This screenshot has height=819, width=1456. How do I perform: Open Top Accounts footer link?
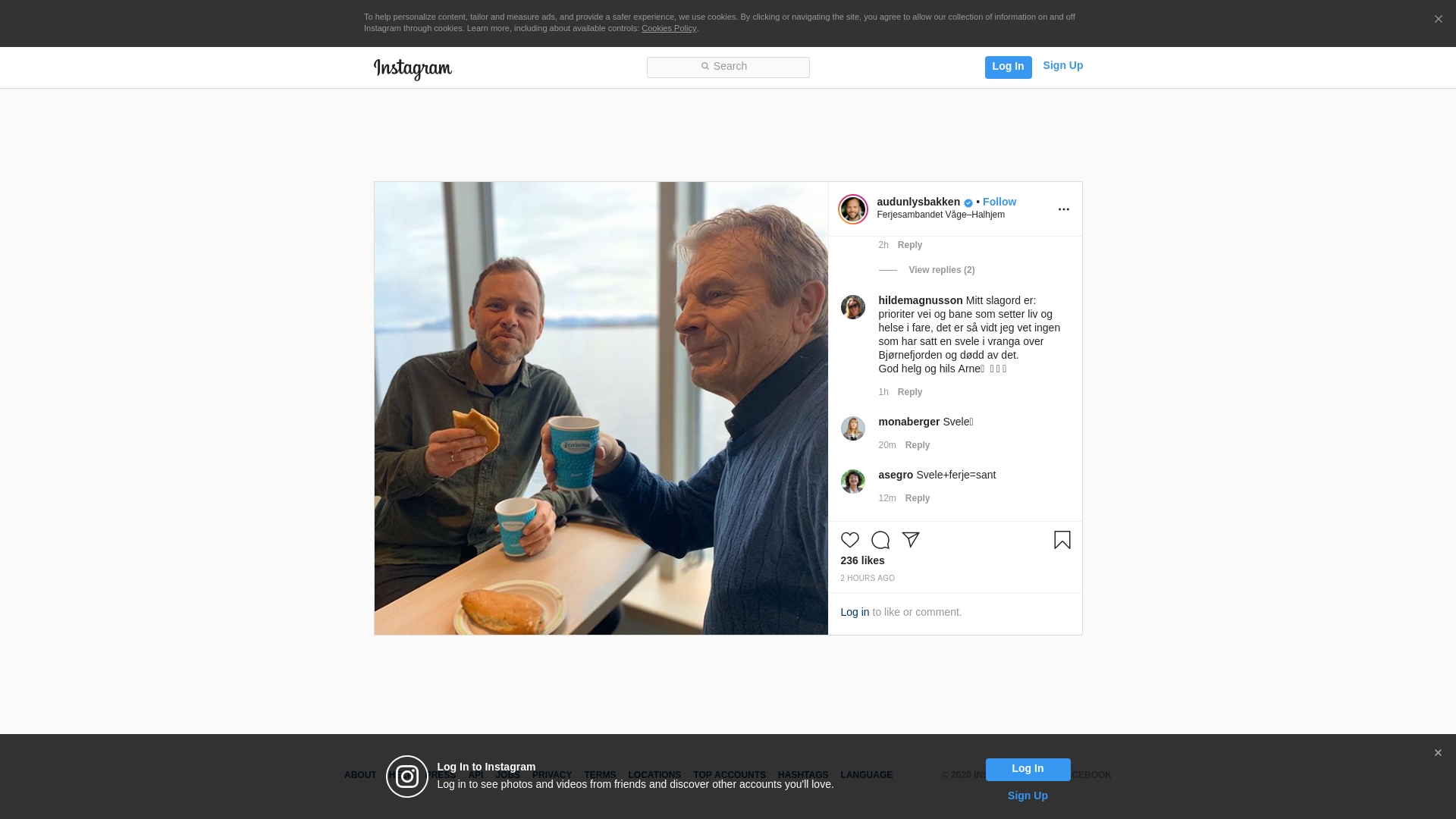coord(729,775)
